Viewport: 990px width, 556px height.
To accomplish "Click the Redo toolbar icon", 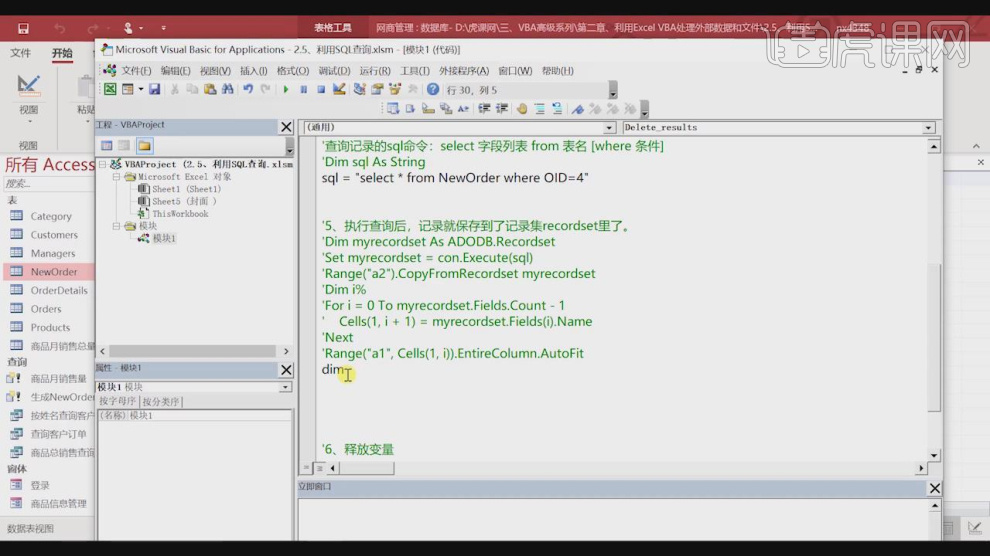I will point(266,90).
